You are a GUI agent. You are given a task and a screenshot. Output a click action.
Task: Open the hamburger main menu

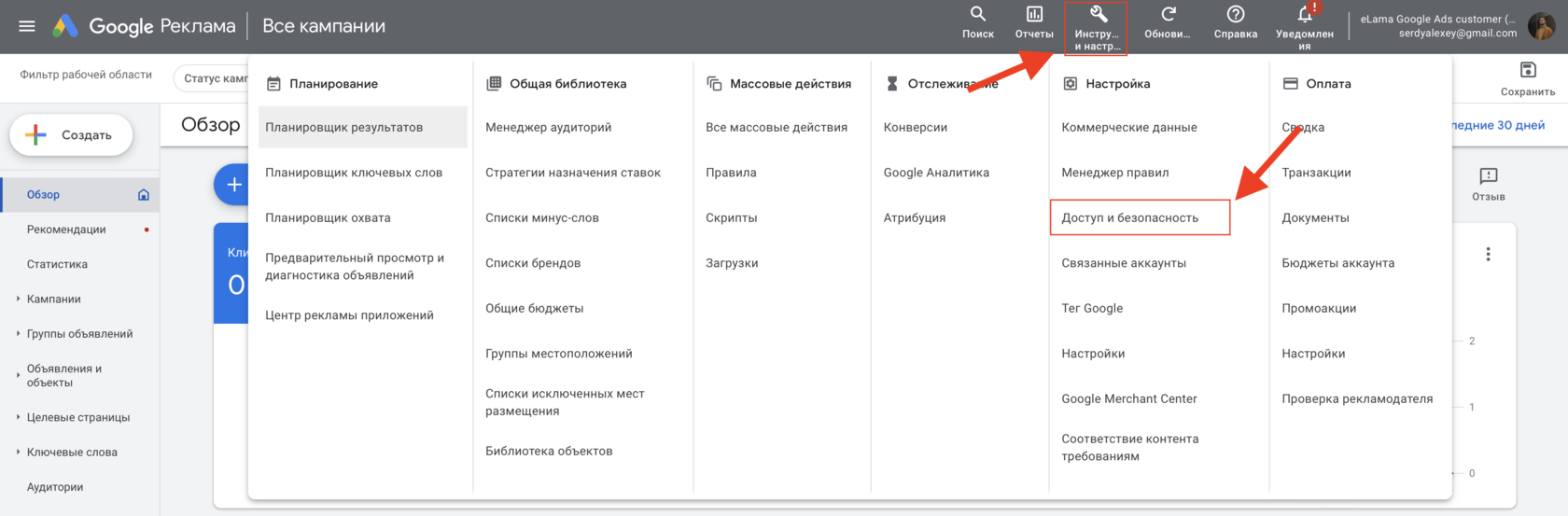click(27, 26)
